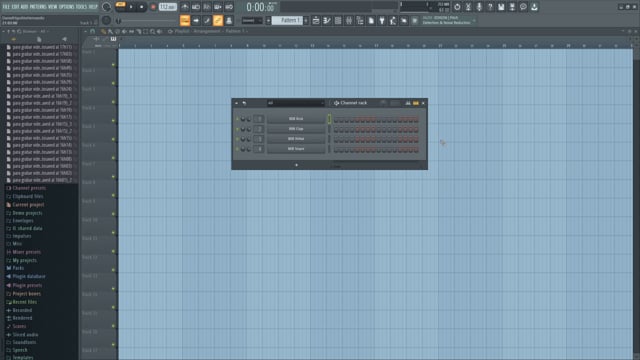Open the OPTIONS menu
Image resolution: width=640 pixels, height=360 pixels.
67,7
